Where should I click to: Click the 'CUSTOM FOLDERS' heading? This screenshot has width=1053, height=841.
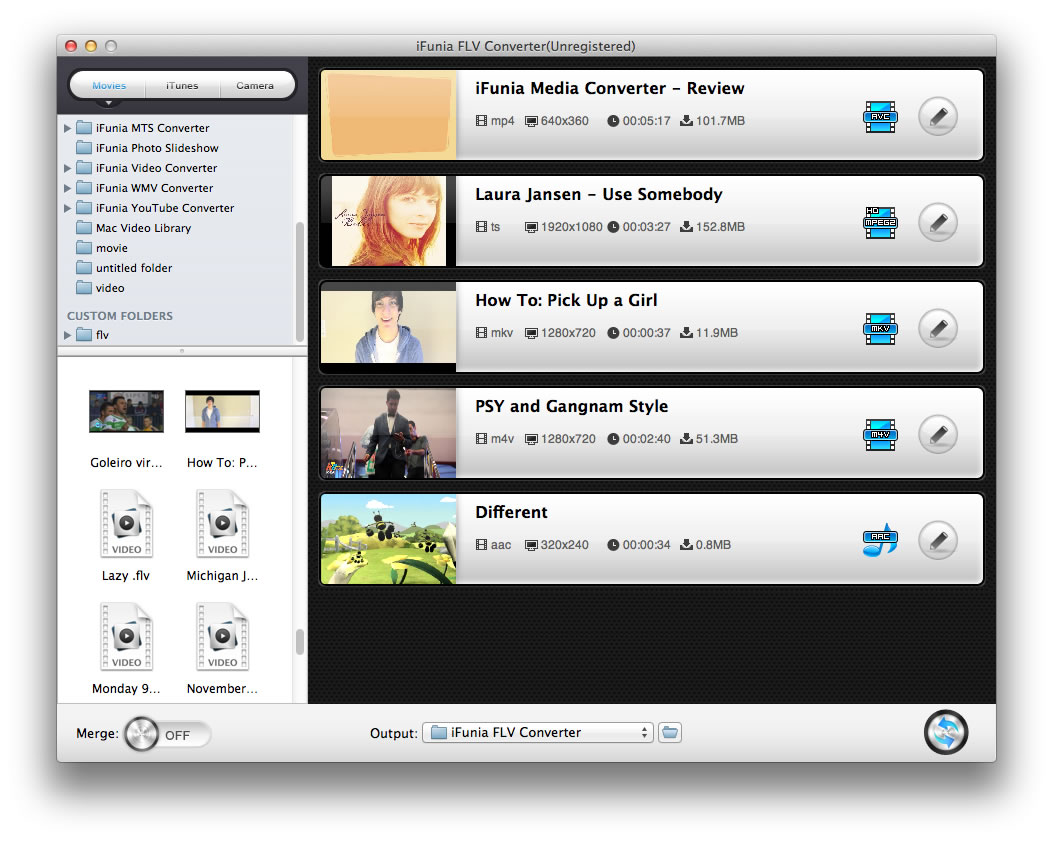click(x=120, y=316)
